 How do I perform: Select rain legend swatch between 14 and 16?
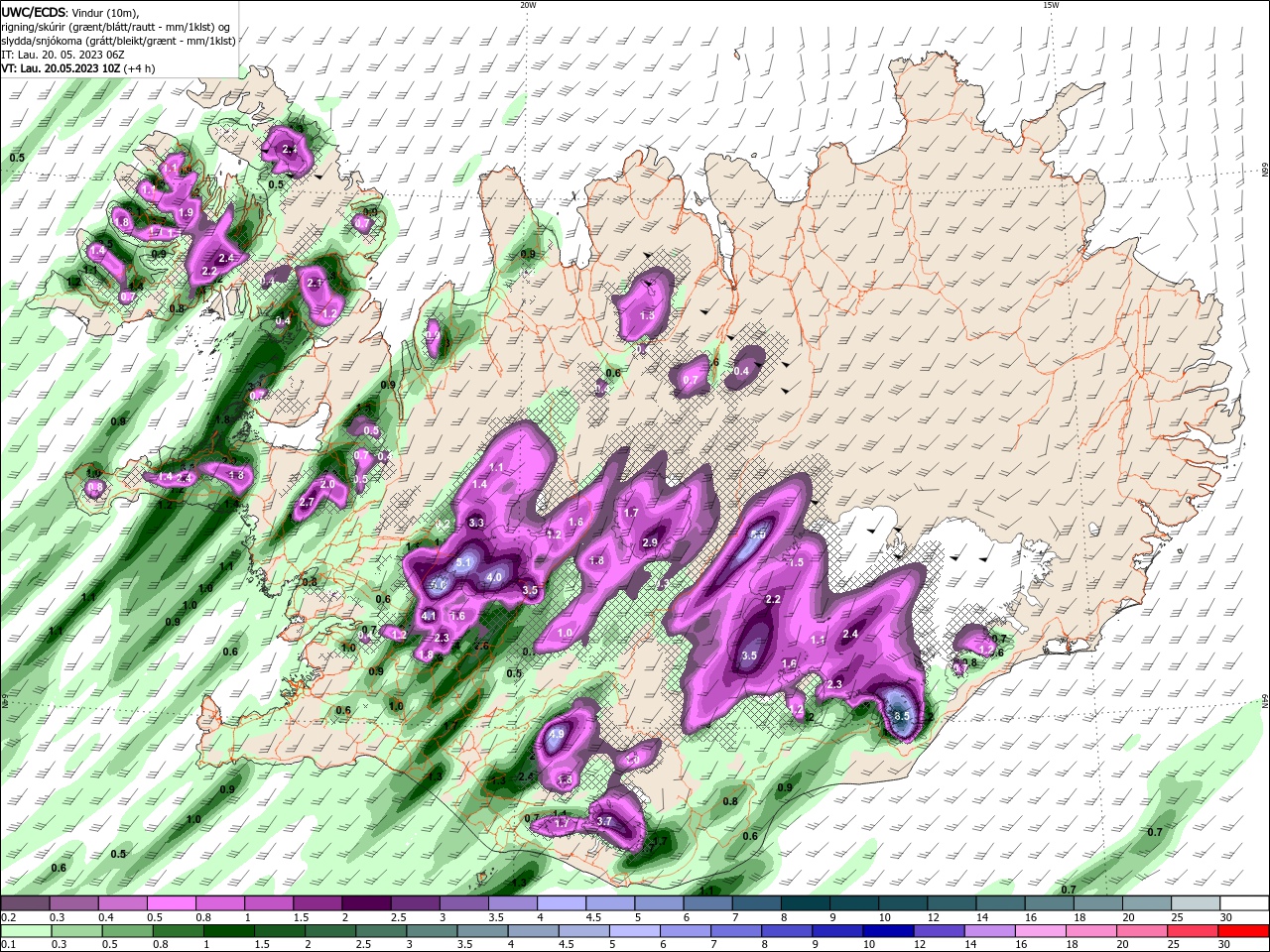pos(991,931)
